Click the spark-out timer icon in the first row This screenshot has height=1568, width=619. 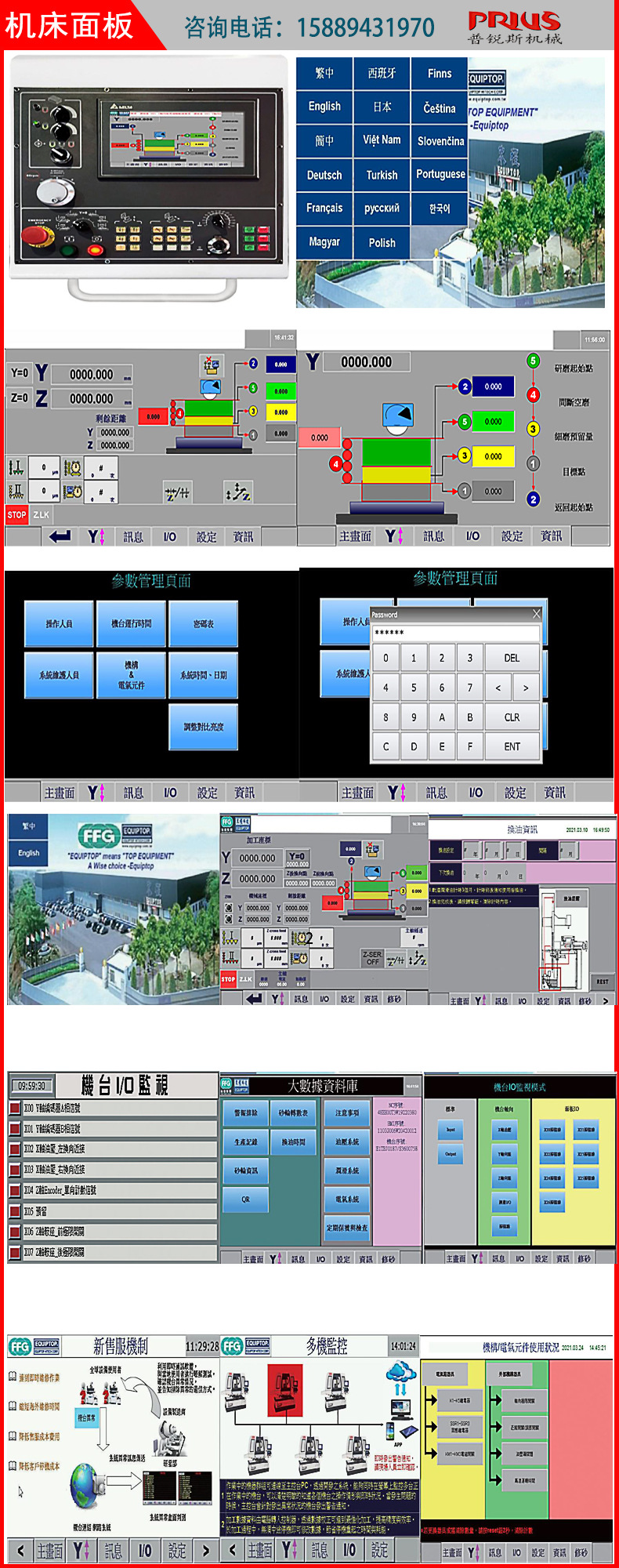click(72, 468)
